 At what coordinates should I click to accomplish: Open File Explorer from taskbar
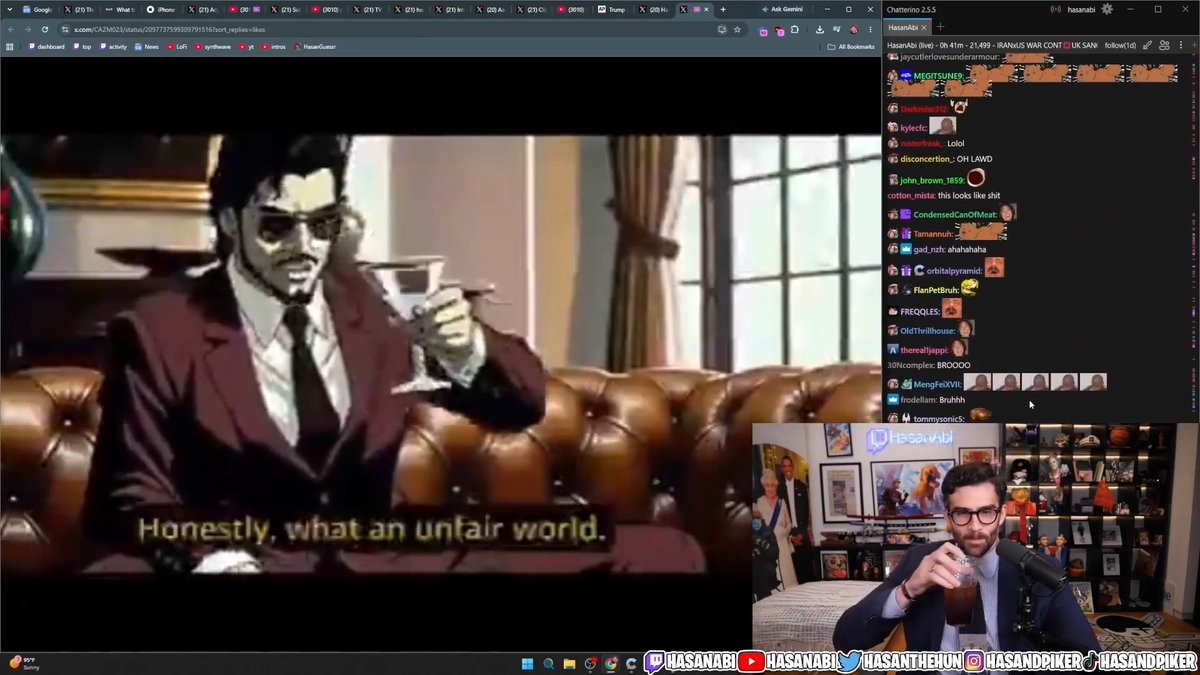[569, 663]
